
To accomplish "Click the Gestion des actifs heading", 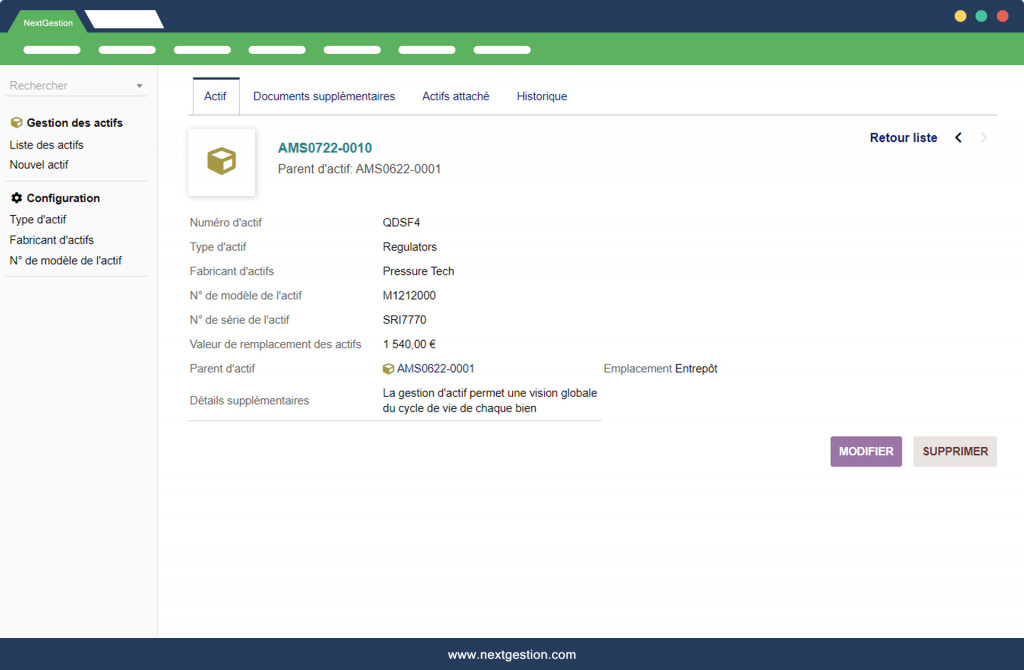I will 74,123.
